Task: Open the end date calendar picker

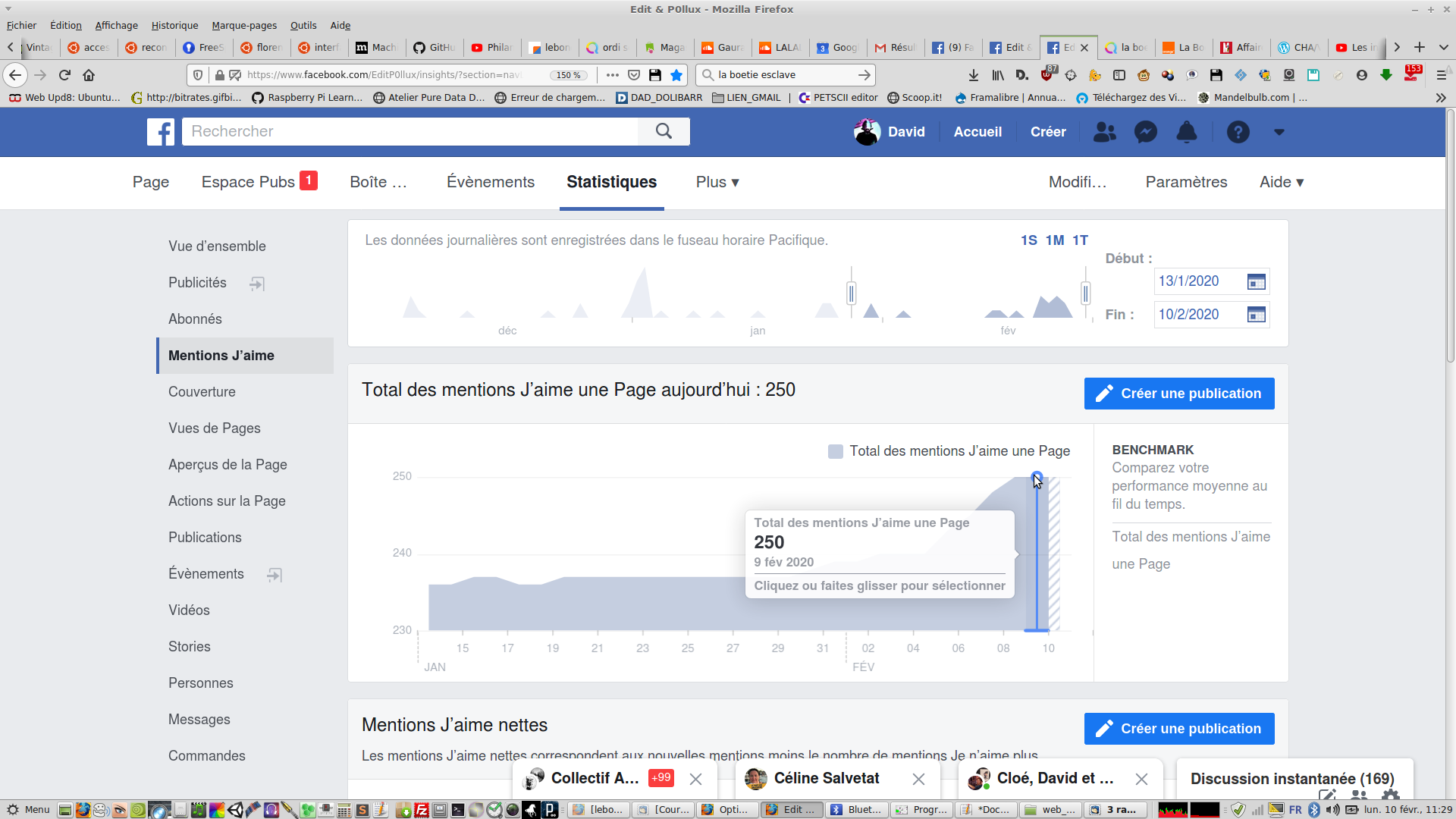Action: (1256, 315)
